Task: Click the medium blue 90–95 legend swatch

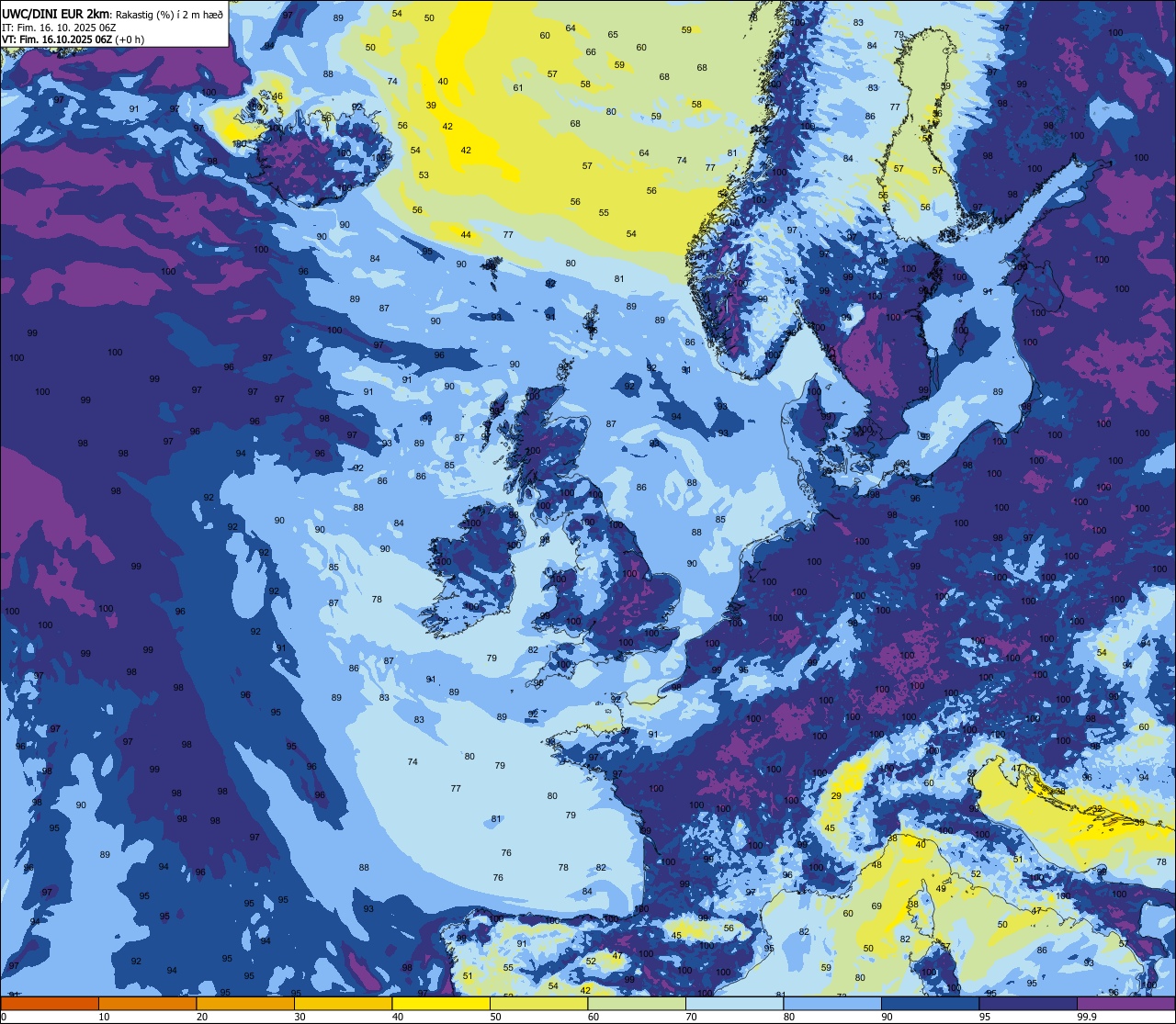Action: coord(930,1003)
